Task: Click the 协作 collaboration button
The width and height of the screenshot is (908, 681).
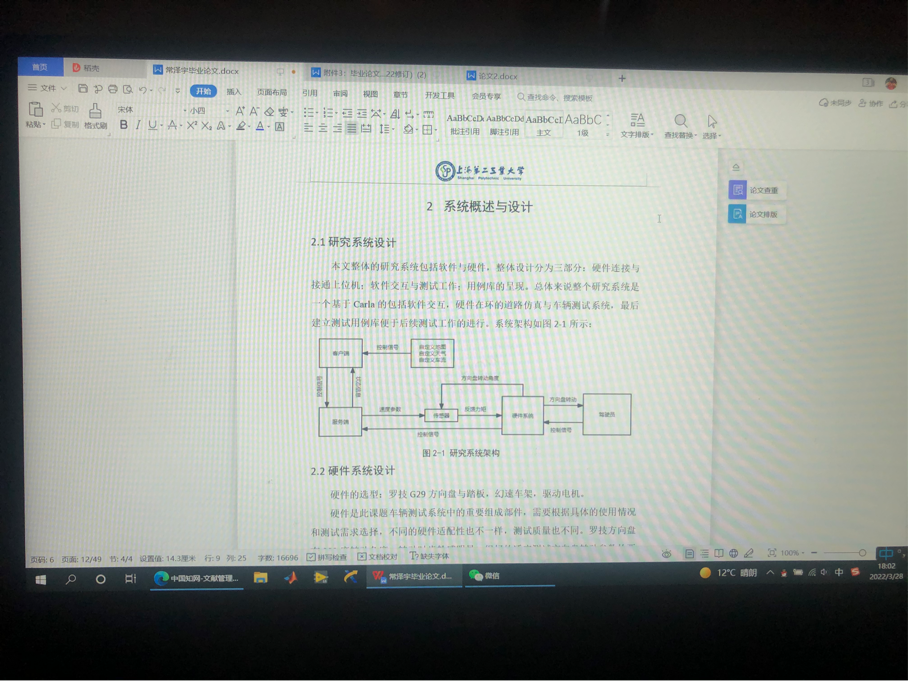Action: click(x=871, y=103)
